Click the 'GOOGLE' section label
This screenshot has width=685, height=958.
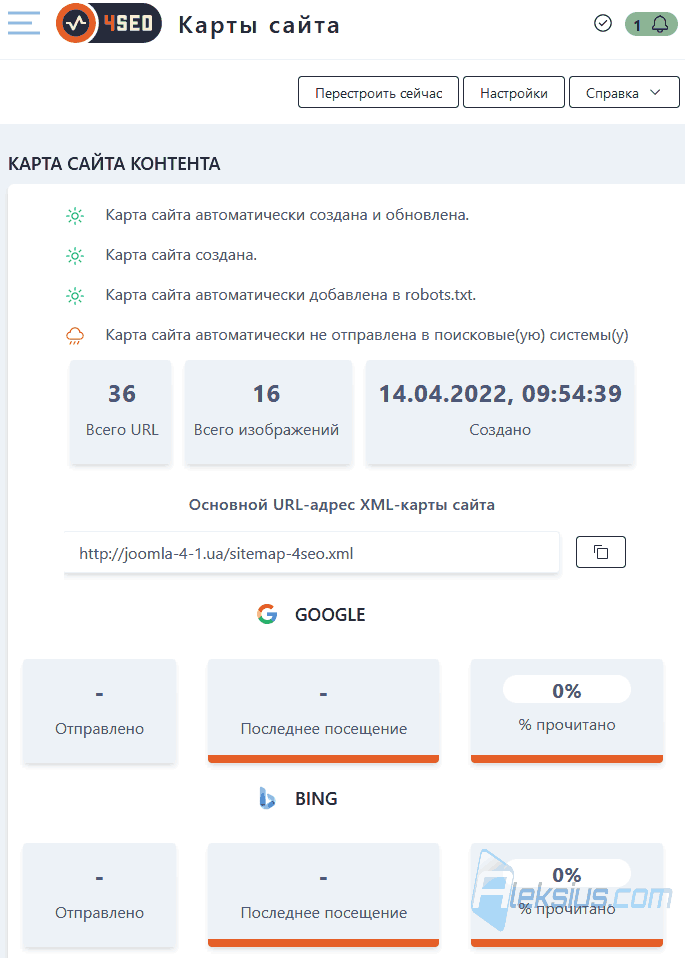(x=330, y=615)
